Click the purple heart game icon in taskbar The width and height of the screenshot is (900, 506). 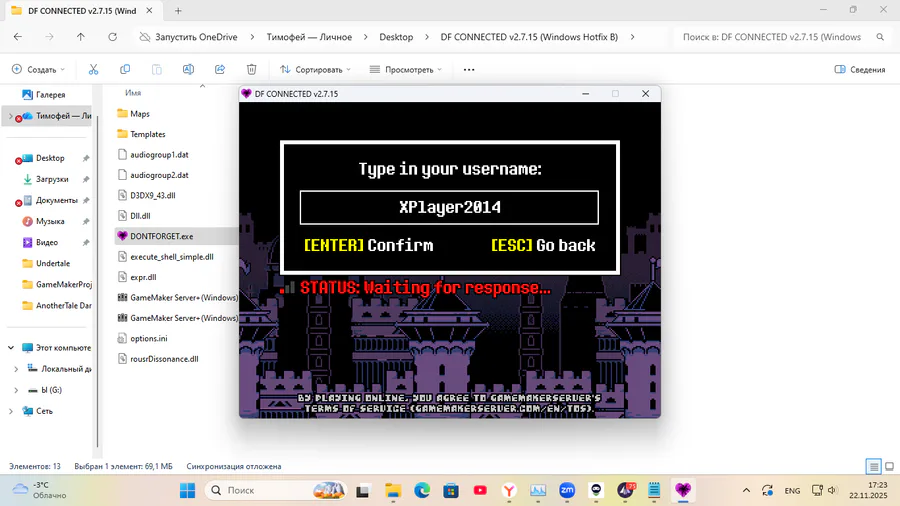point(682,491)
